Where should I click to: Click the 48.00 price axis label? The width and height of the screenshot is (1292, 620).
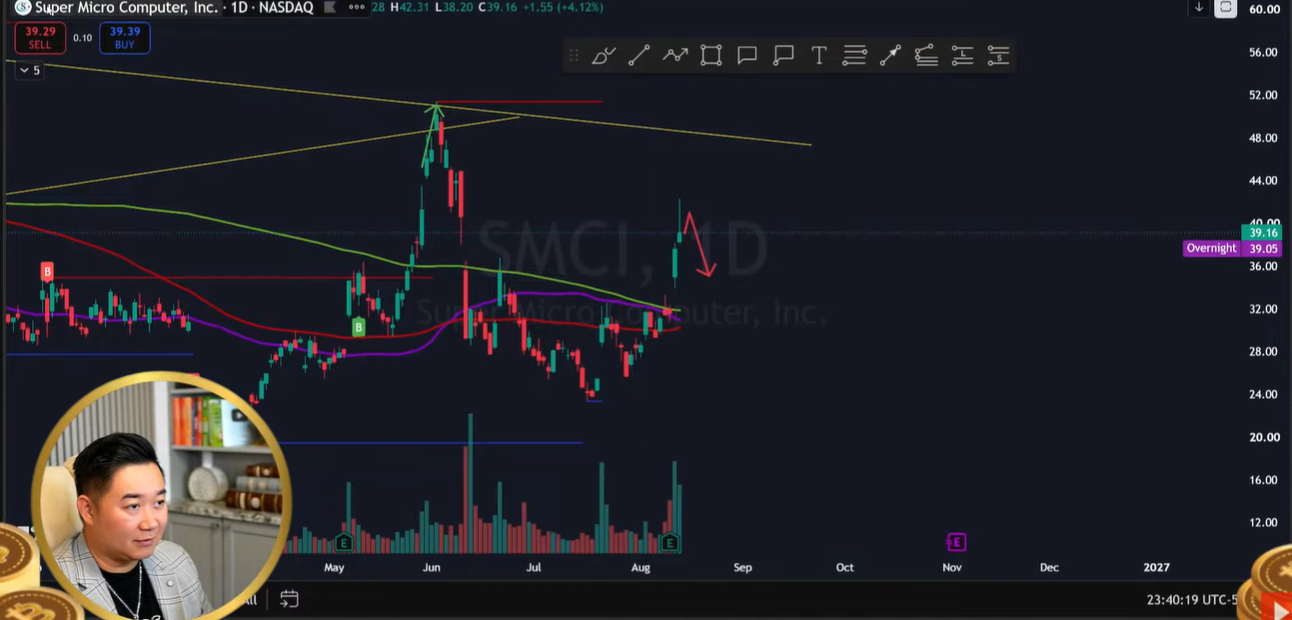tap(1264, 138)
